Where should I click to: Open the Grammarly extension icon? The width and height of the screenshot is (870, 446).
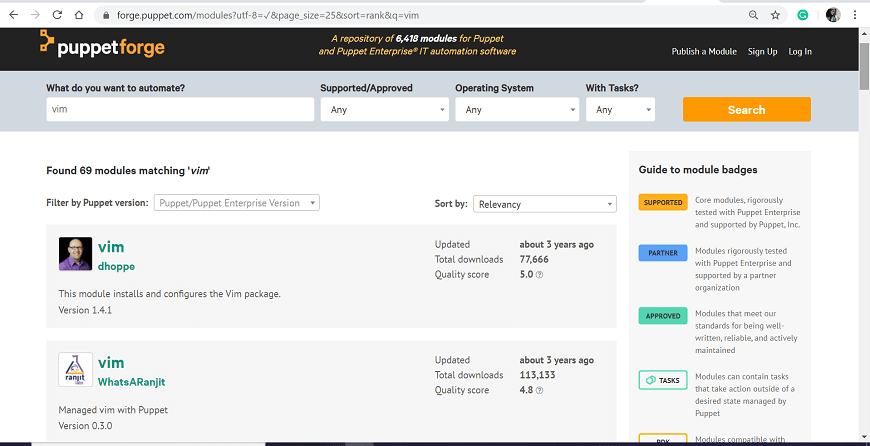pos(803,15)
